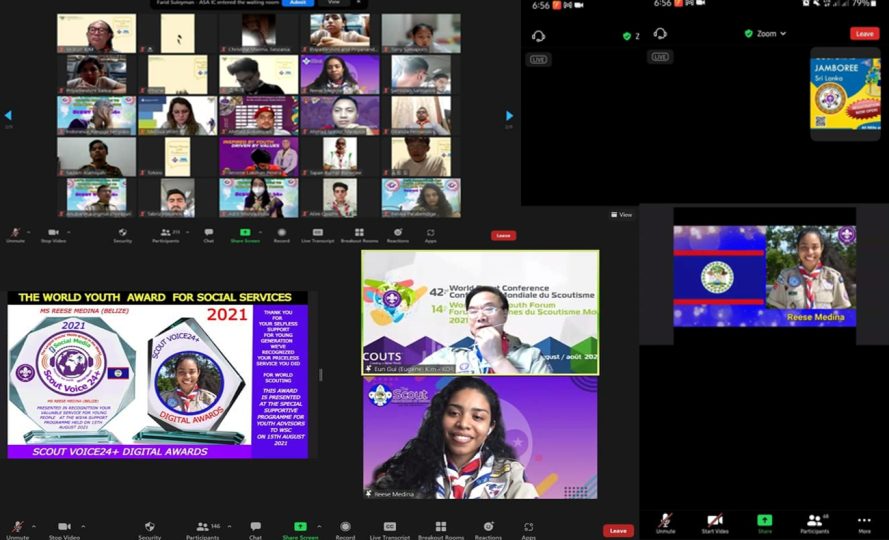The image size is (889, 540).
Task: Click red Leave button in mobile Zoom header
Action: click(x=865, y=33)
